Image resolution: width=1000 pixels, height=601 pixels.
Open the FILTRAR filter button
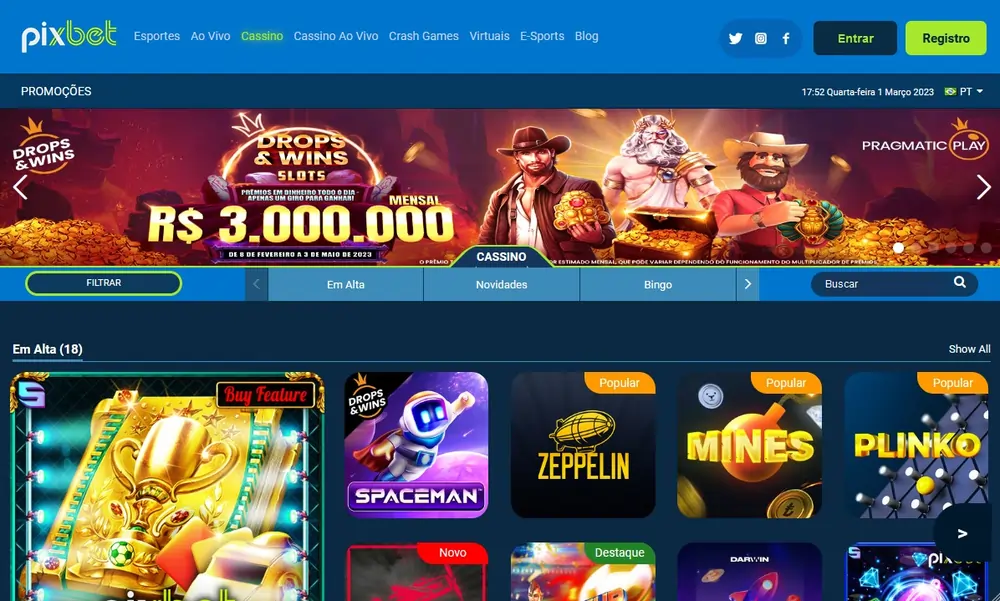103,283
